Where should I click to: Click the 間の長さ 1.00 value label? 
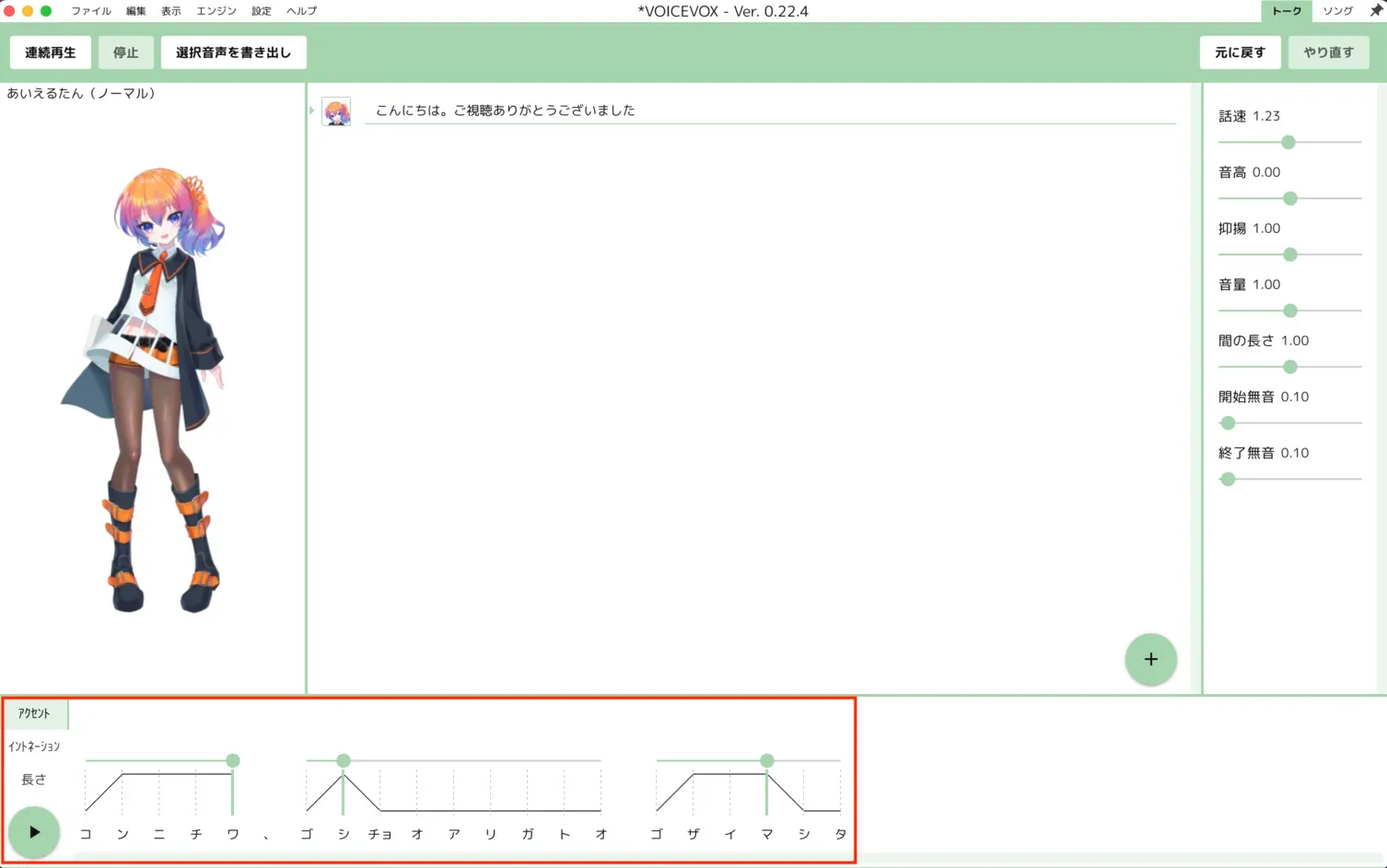[1264, 341]
